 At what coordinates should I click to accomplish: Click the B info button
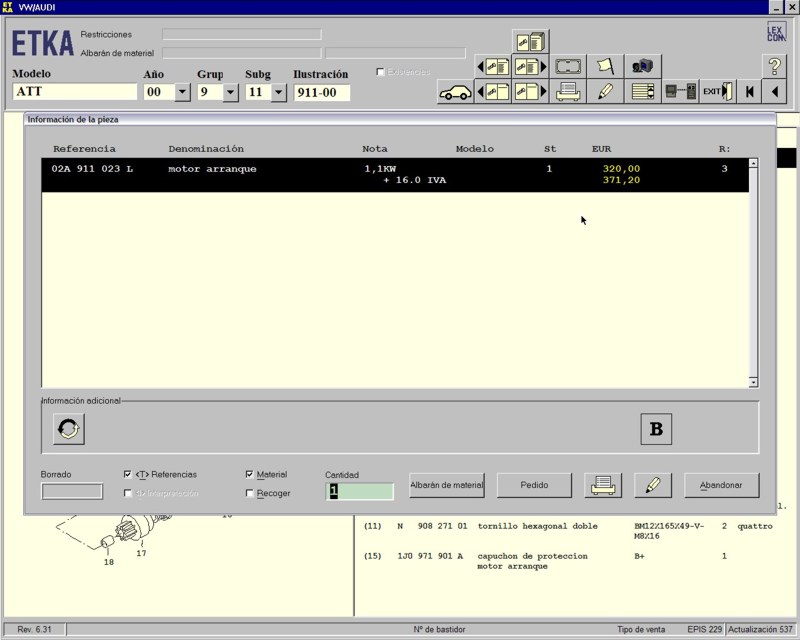point(656,429)
